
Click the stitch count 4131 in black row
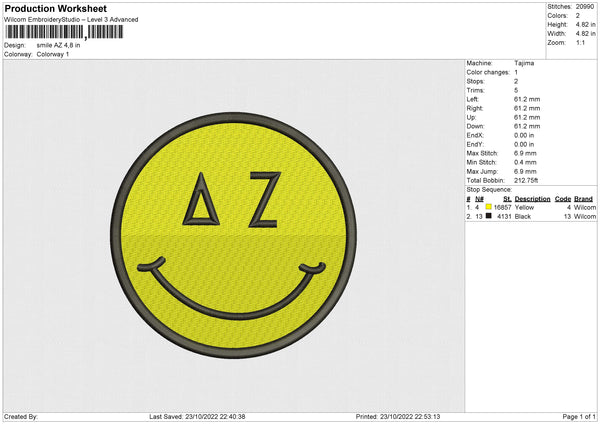tap(504, 217)
